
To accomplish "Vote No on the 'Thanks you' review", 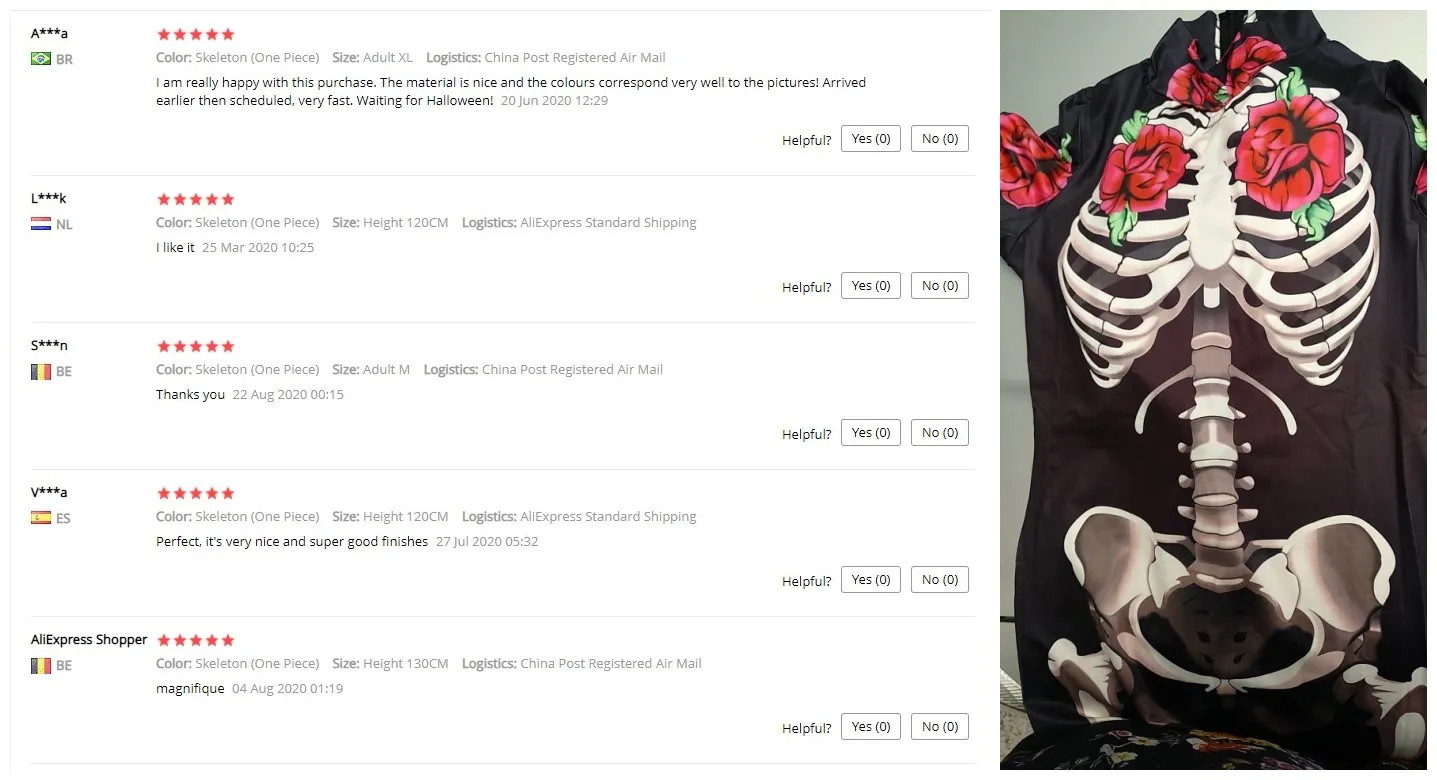I will 940,433.
